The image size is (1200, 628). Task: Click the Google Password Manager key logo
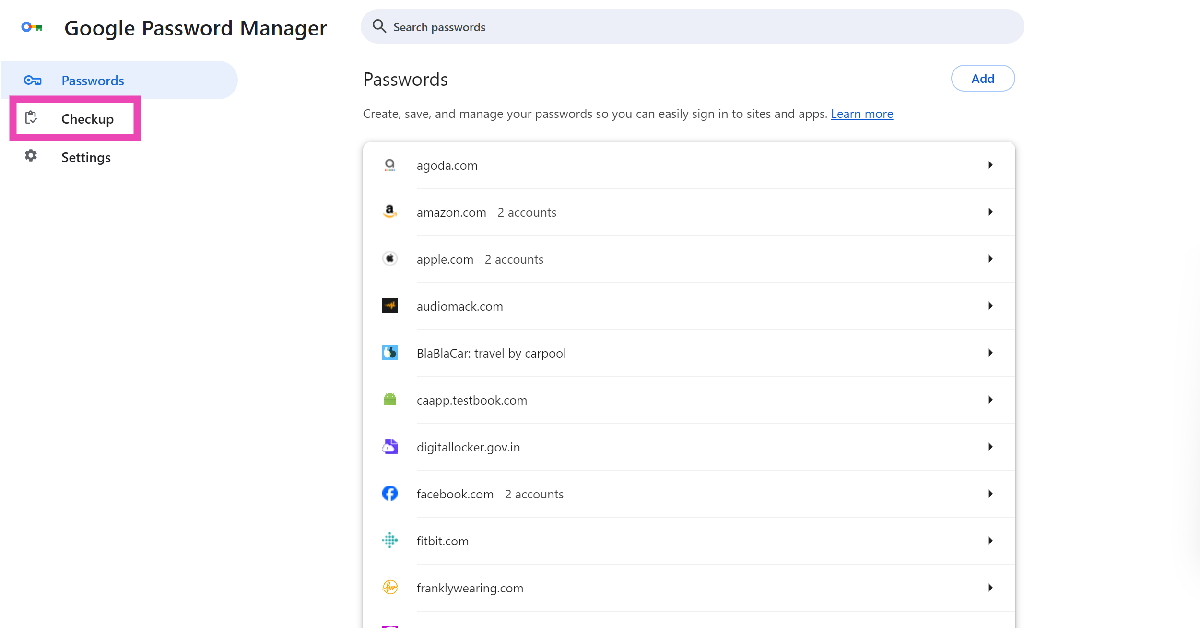(x=32, y=28)
